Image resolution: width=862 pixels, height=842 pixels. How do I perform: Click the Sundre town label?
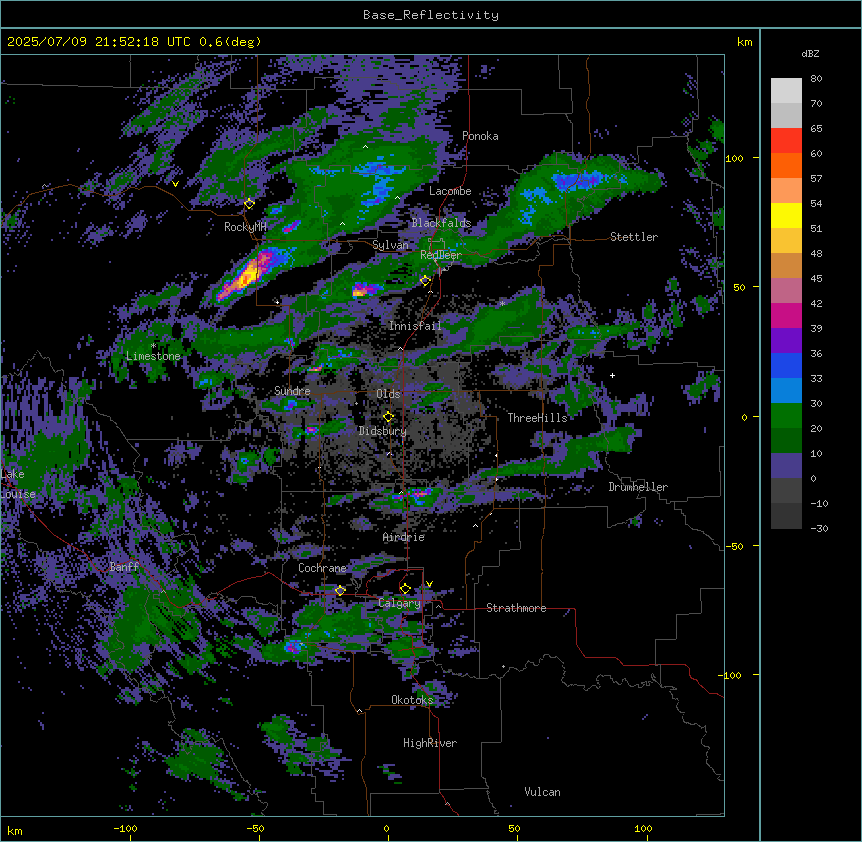point(292,391)
